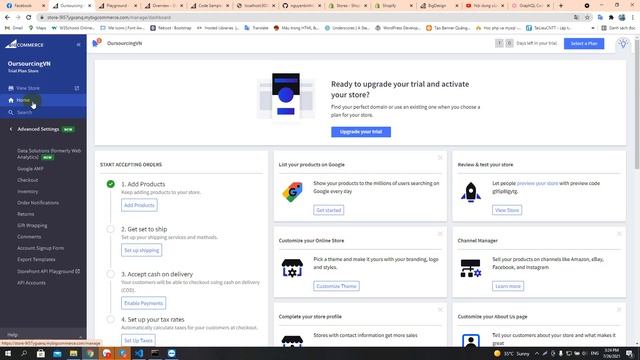Dismiss the Customize your About Us card
The image size is (640, 360).
(619, 310)
